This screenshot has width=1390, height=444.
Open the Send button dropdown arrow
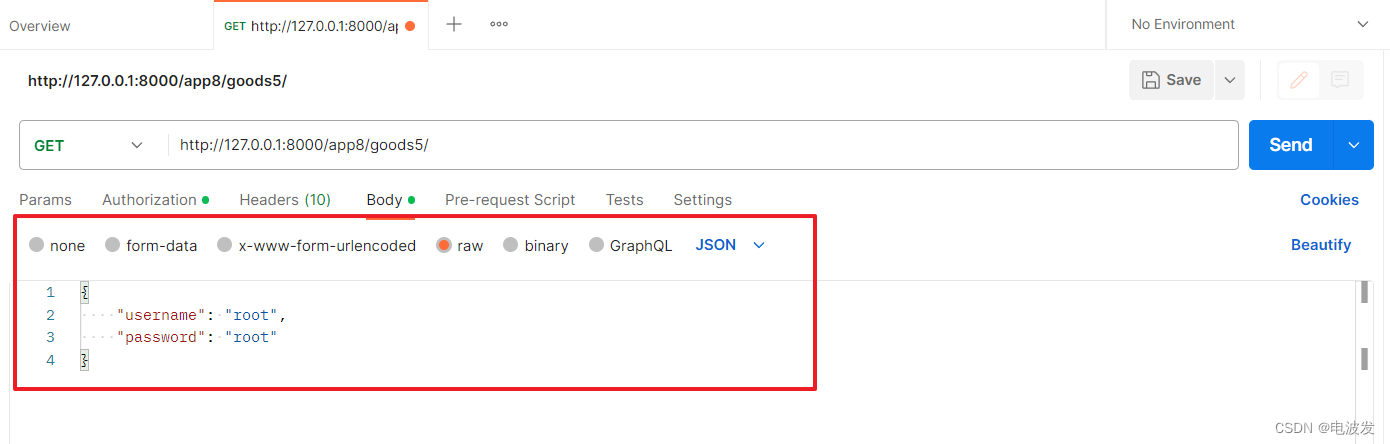point(1354,145)
